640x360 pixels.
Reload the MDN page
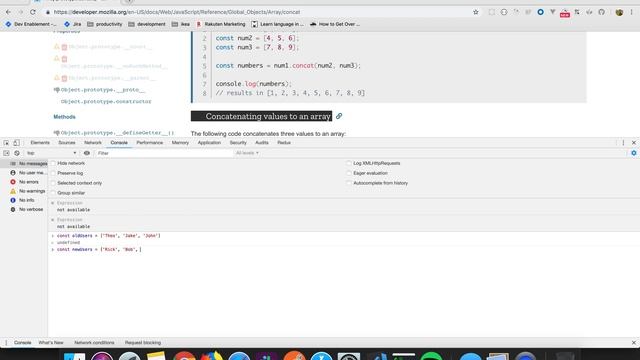33,12
